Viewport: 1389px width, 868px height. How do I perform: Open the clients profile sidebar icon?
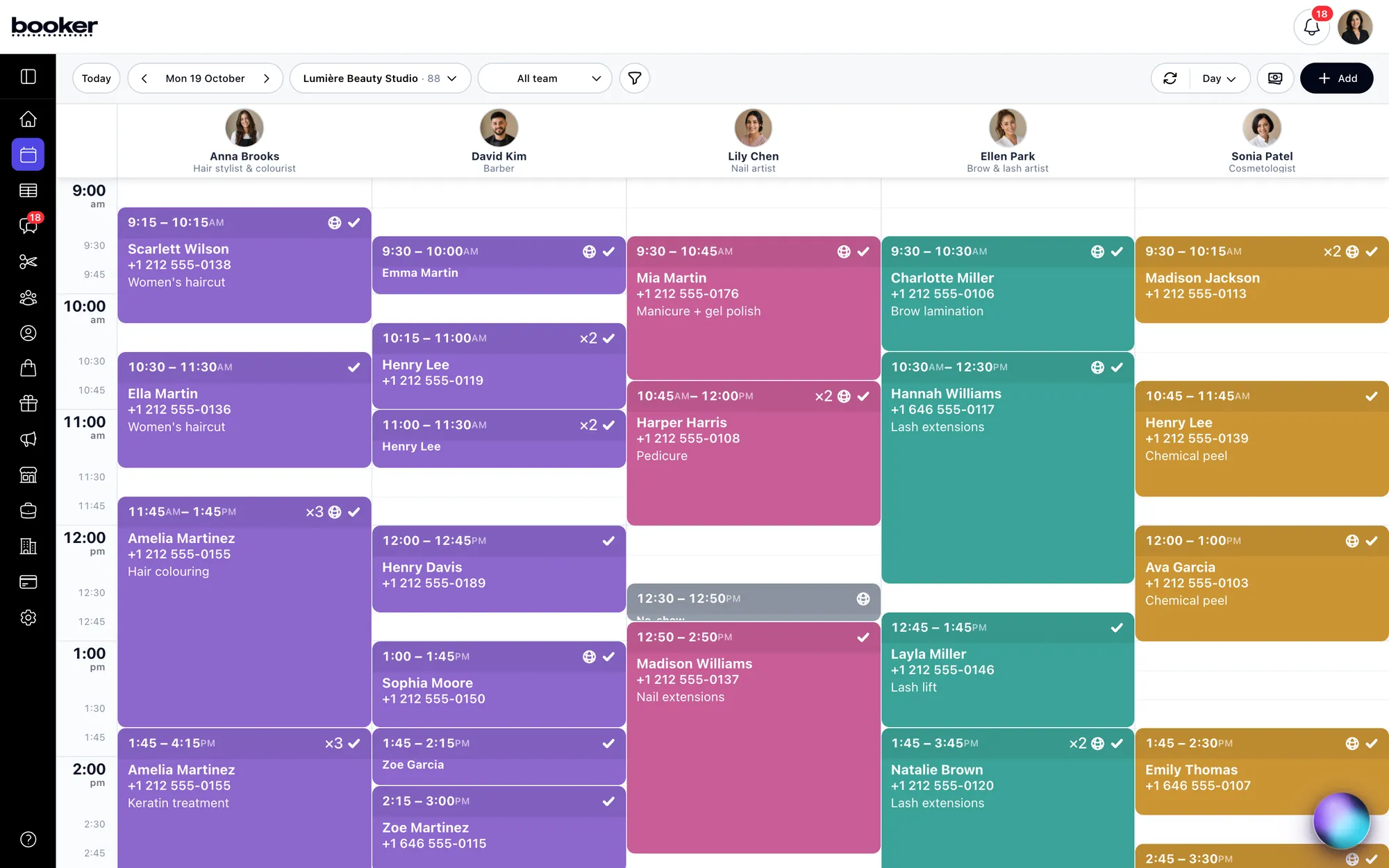28,333
